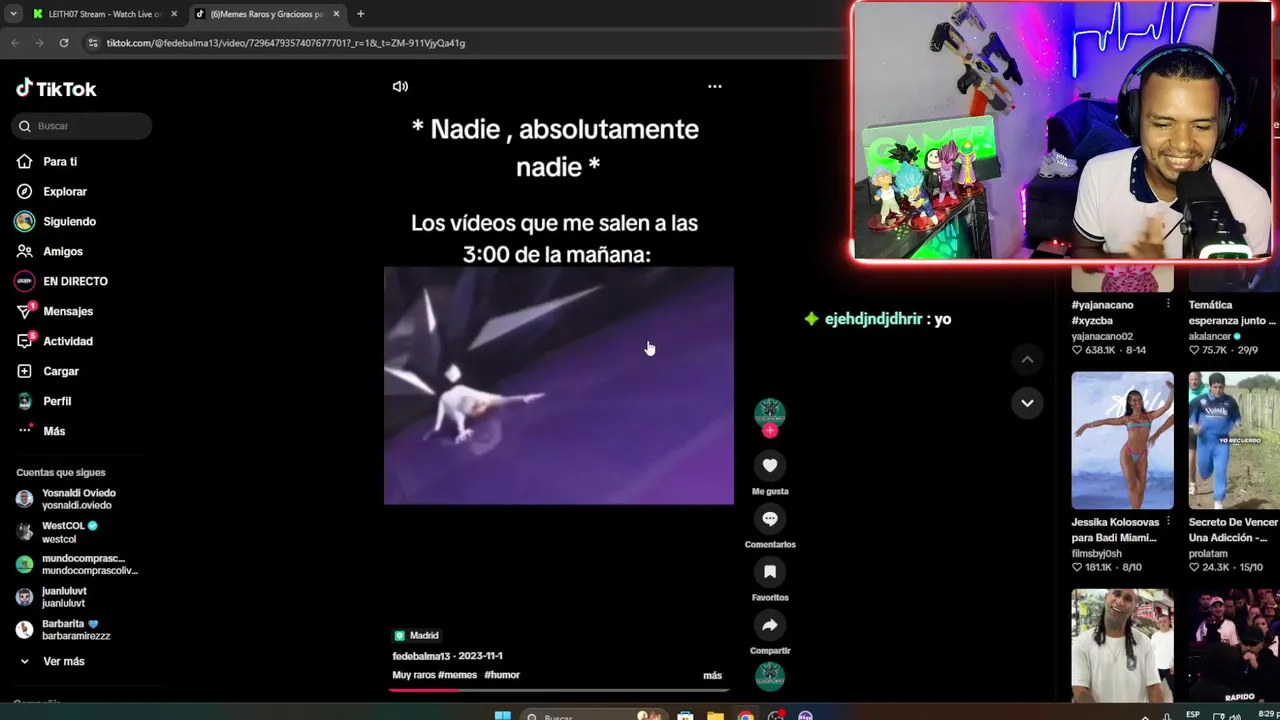Image resolution: width=1280 pixels, height=720 pixels.
Task: Go to previous video up chevron
Action: click(x=1027, y=359)
